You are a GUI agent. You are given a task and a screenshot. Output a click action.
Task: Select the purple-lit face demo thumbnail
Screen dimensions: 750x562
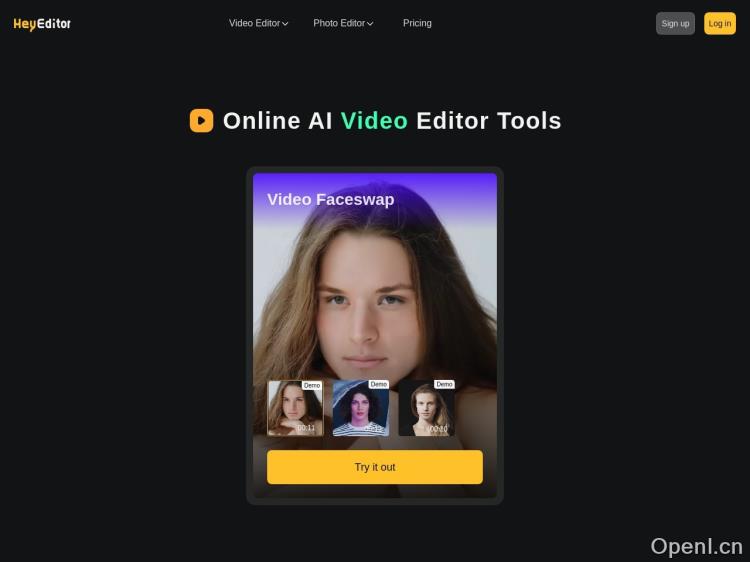tap(361, 408)
